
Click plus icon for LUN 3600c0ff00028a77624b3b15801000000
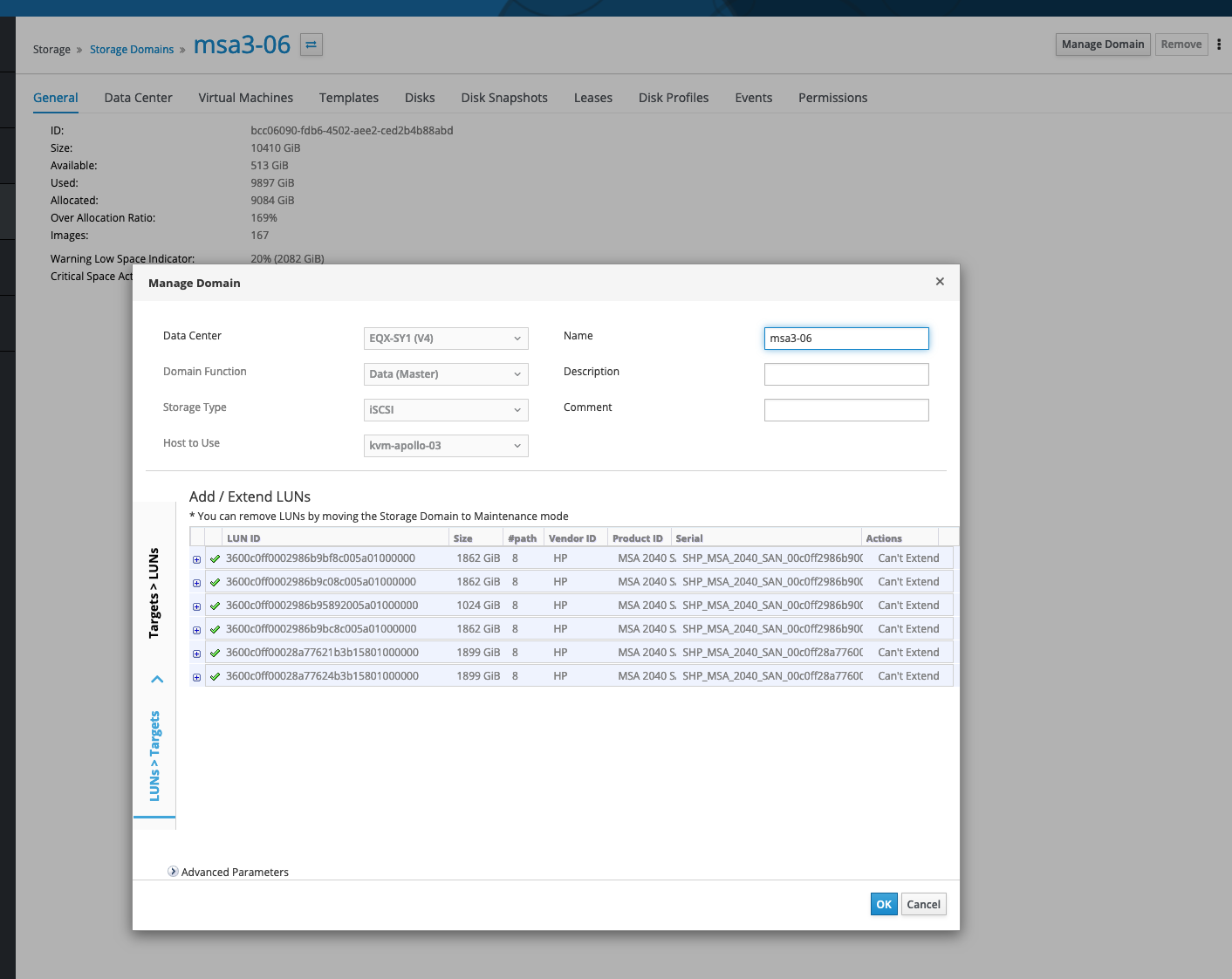point(196,677)
